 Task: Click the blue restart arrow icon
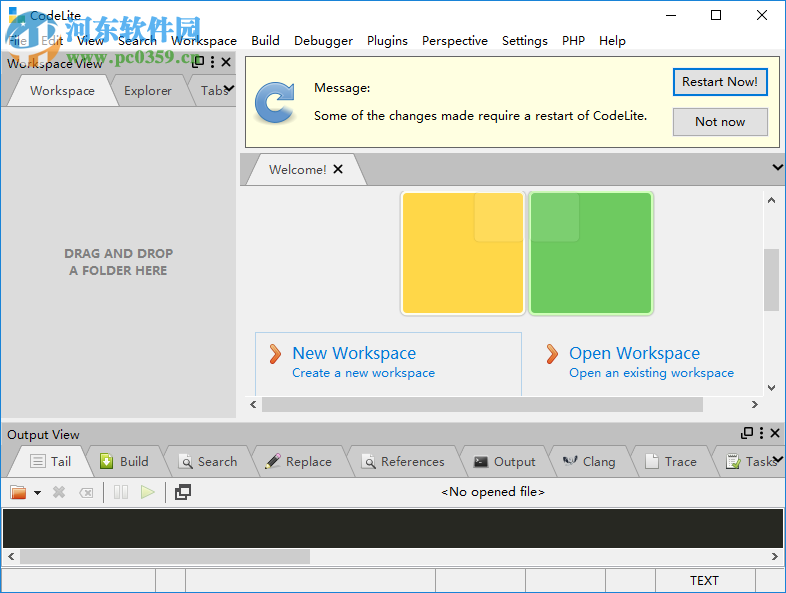(275, 103)
